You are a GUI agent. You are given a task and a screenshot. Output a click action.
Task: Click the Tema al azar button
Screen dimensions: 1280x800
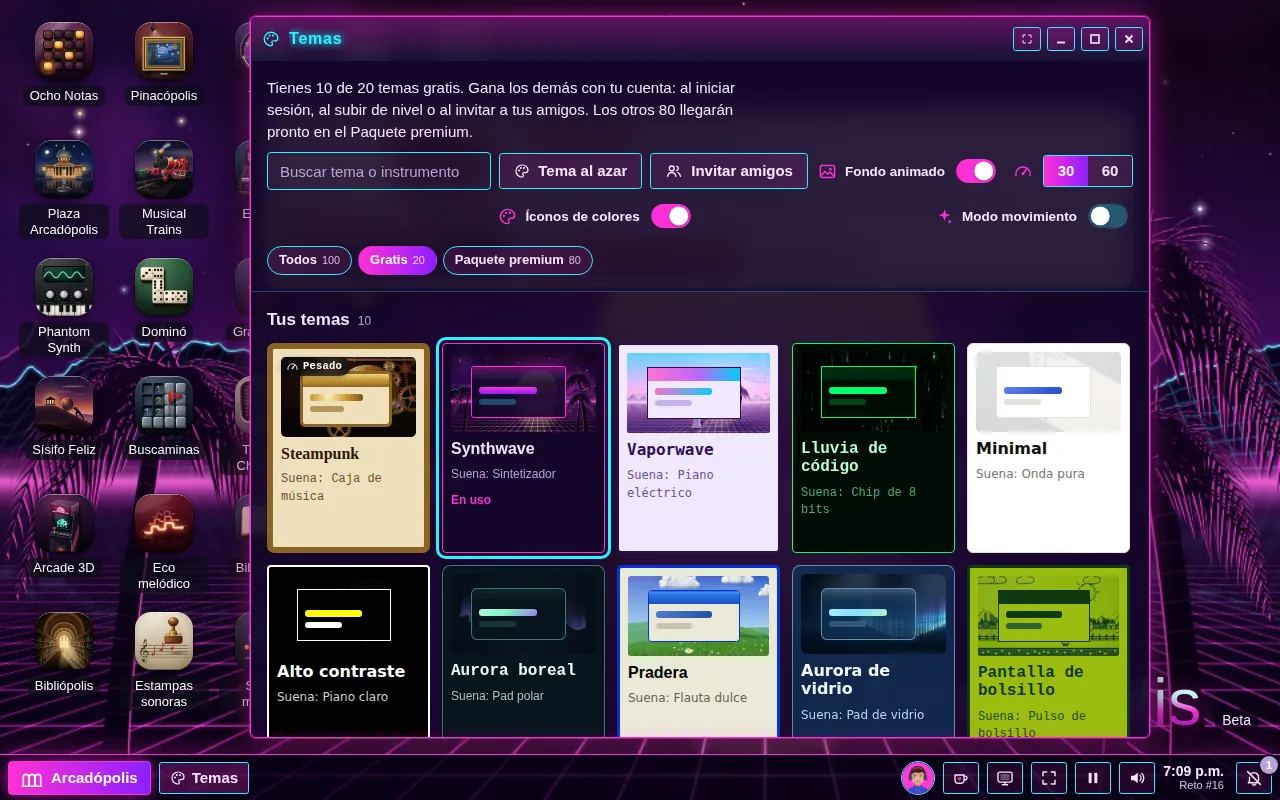pyautogui.click(x=570, y=171)
